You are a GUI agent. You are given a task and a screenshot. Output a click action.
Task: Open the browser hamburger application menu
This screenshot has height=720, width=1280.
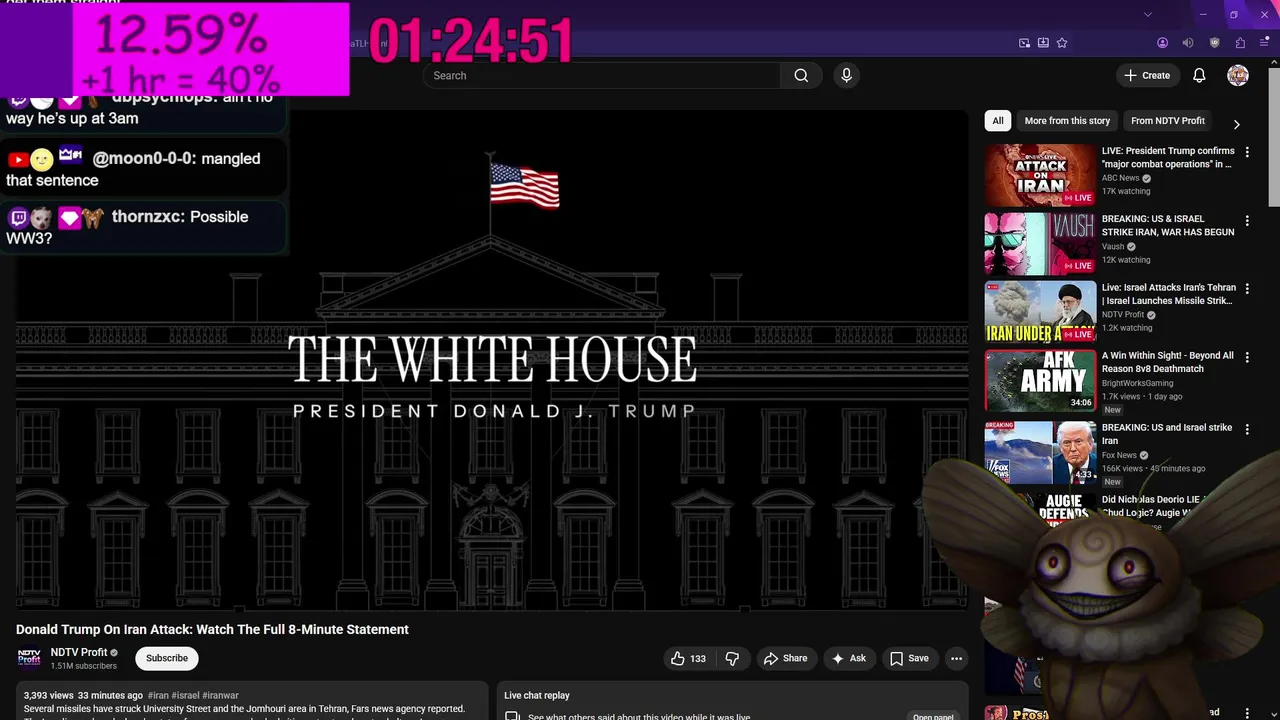[1264, 43]
